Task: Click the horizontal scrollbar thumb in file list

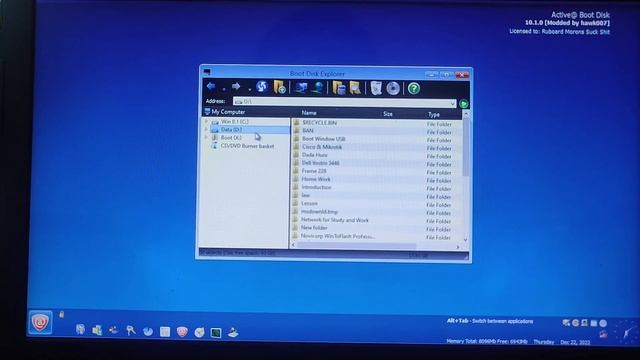Action: (x=356, y=246)
